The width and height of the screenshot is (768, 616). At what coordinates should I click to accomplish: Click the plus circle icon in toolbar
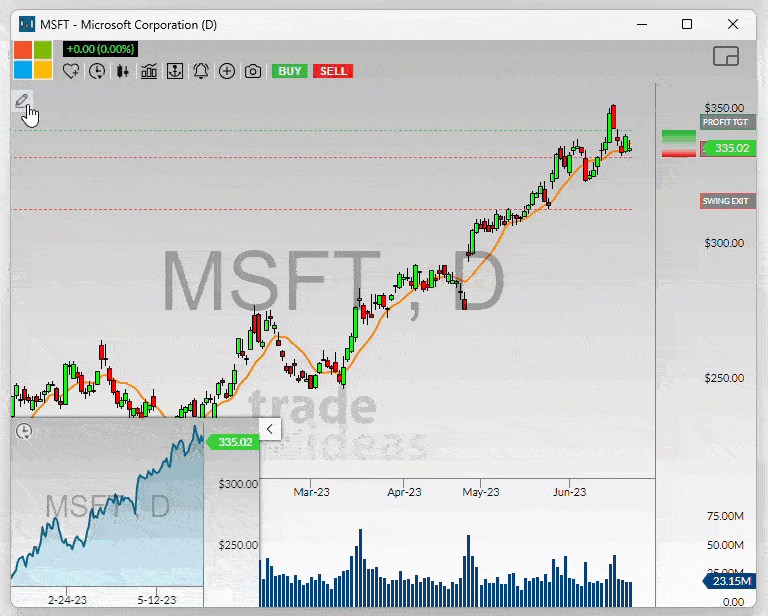(x=227, y=71)
